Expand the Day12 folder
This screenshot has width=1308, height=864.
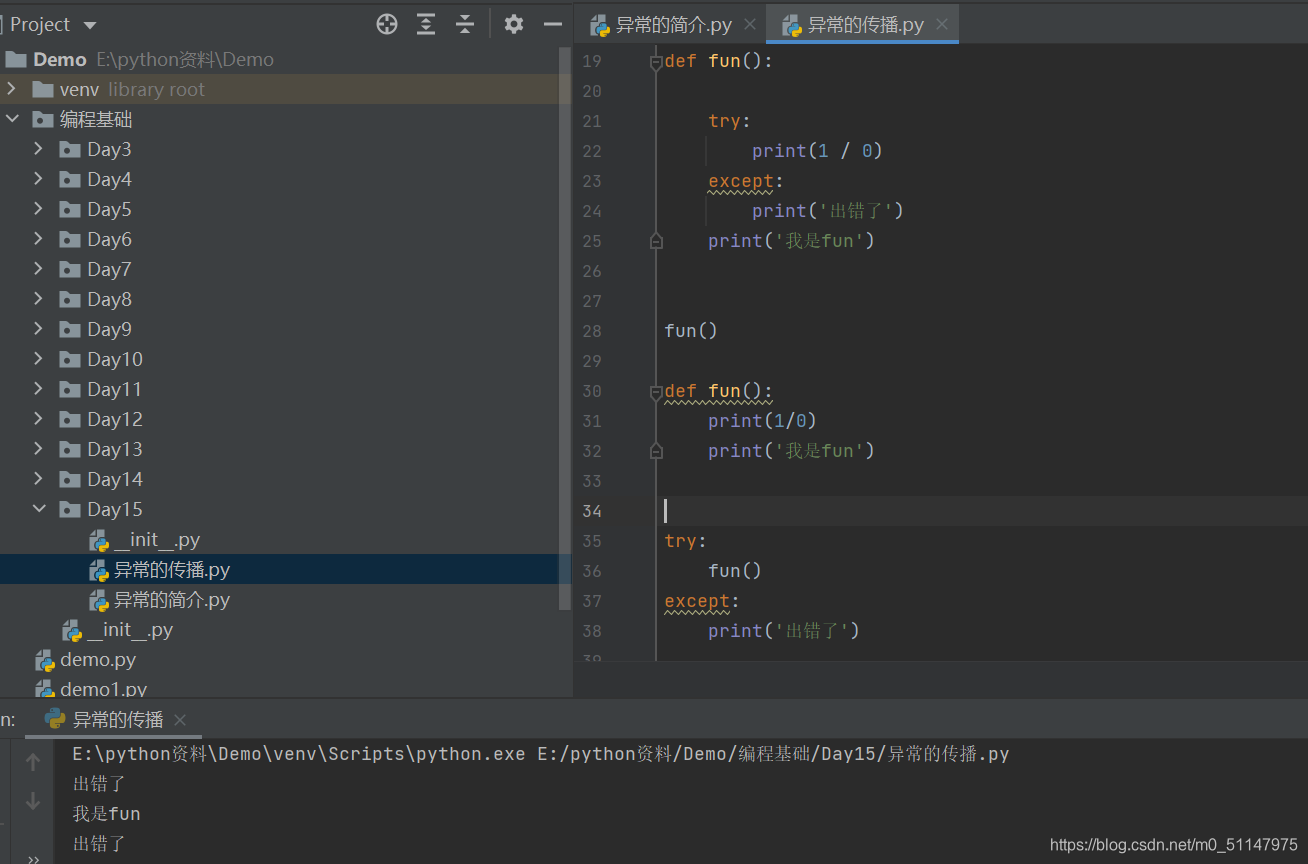[39, 419]
